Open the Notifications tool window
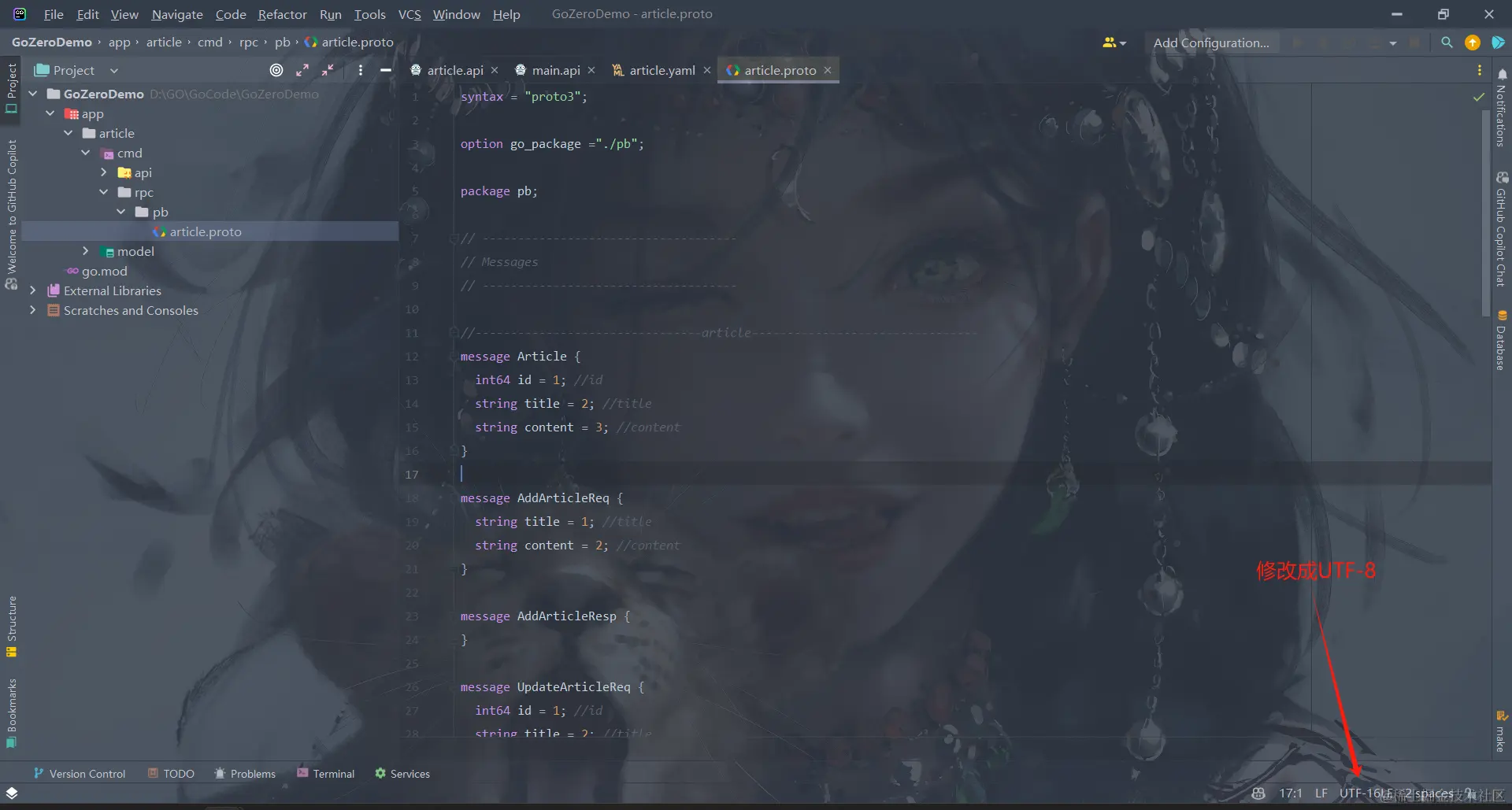 pyautogui.click(x=1501, y=108)
